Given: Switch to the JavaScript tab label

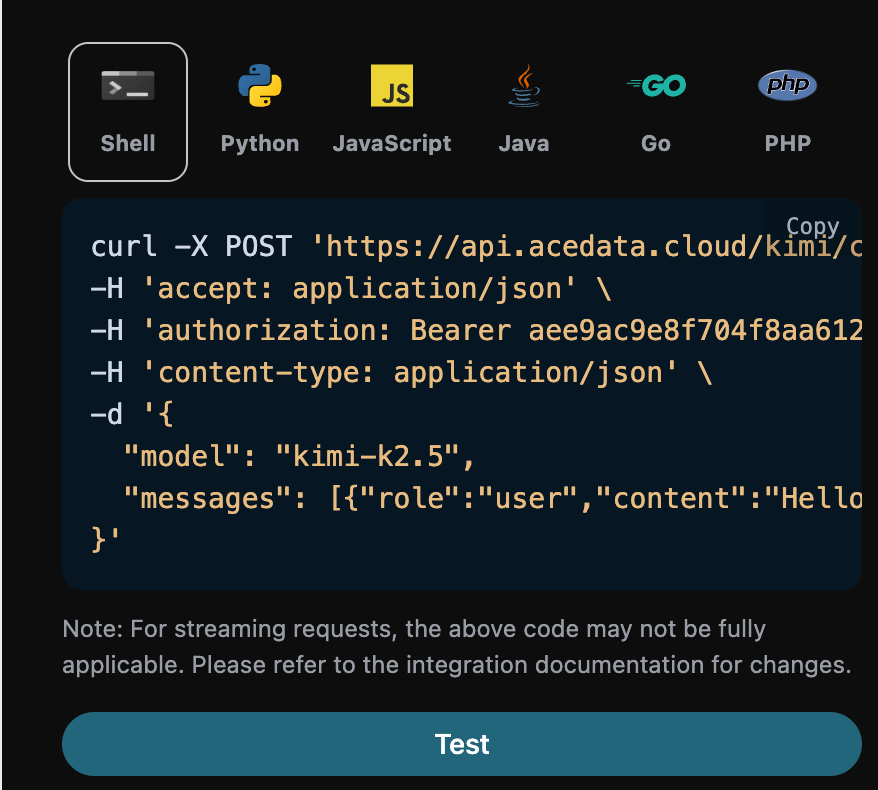Looking at the screenshot, I should (x=392, y=143).
